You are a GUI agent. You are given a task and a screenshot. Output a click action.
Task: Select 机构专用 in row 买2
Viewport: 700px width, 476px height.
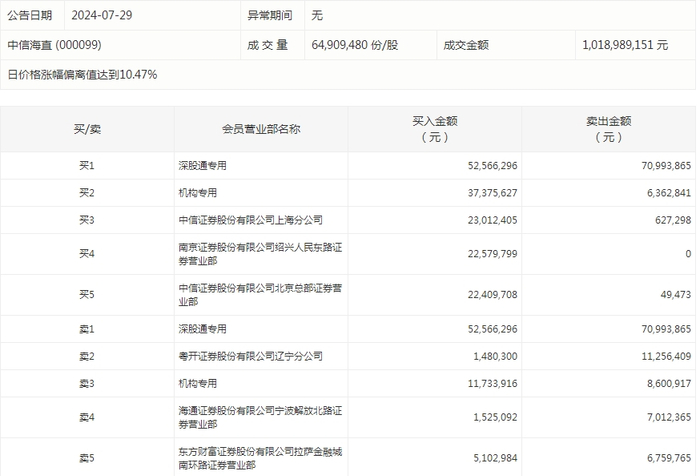point(198,193)
